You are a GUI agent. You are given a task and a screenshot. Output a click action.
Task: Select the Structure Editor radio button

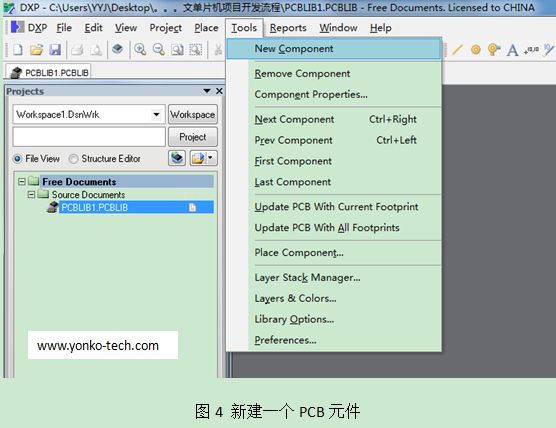(73, 159)
